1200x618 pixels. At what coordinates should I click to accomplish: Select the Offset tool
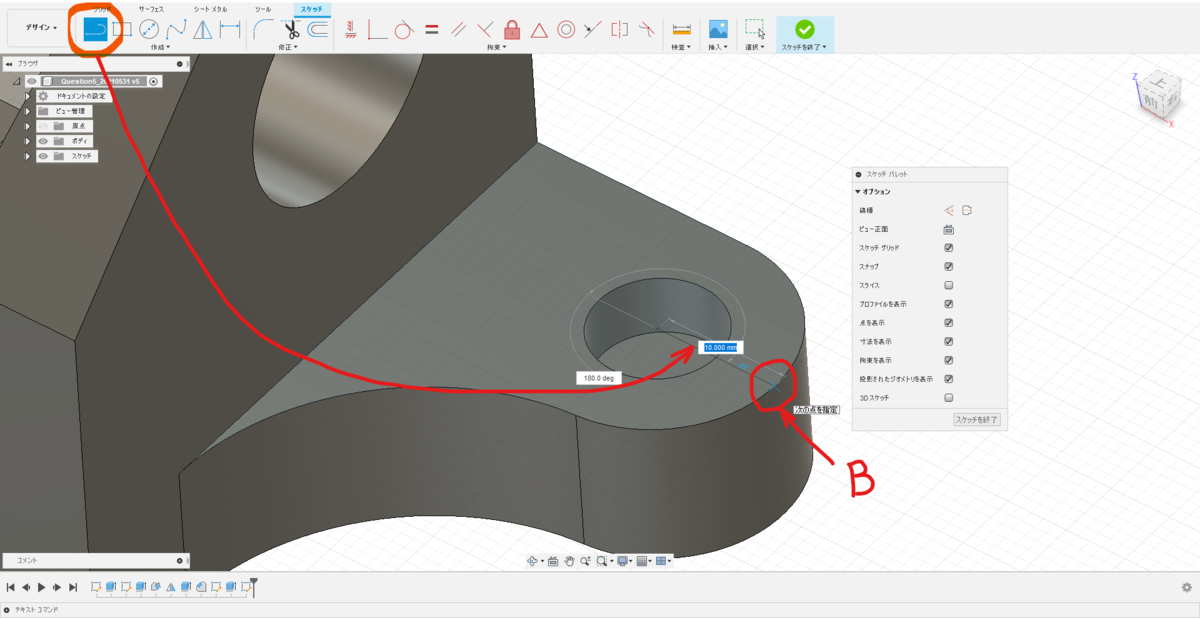[x=317, y=29]
